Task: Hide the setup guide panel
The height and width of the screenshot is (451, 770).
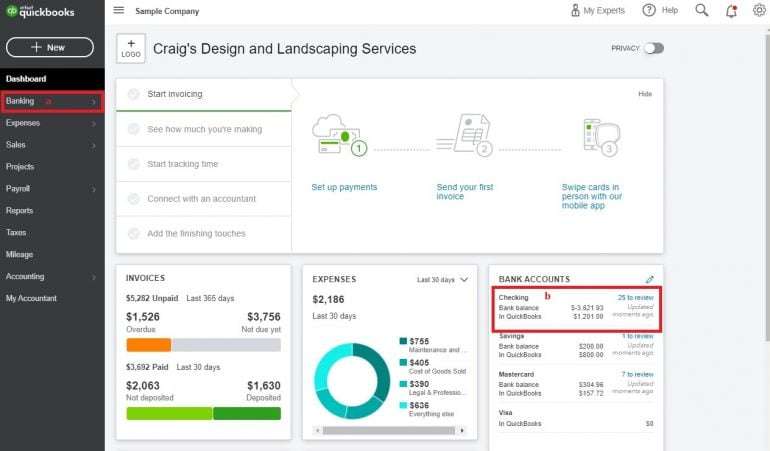Action: [645, 94]
